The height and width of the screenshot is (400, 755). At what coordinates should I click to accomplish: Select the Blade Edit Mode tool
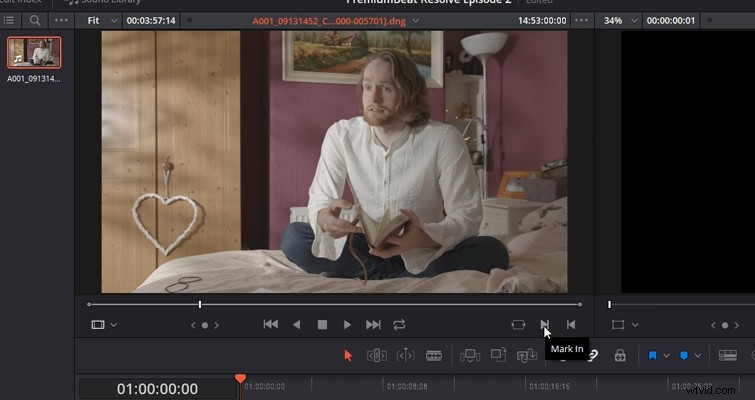[434, 356]
